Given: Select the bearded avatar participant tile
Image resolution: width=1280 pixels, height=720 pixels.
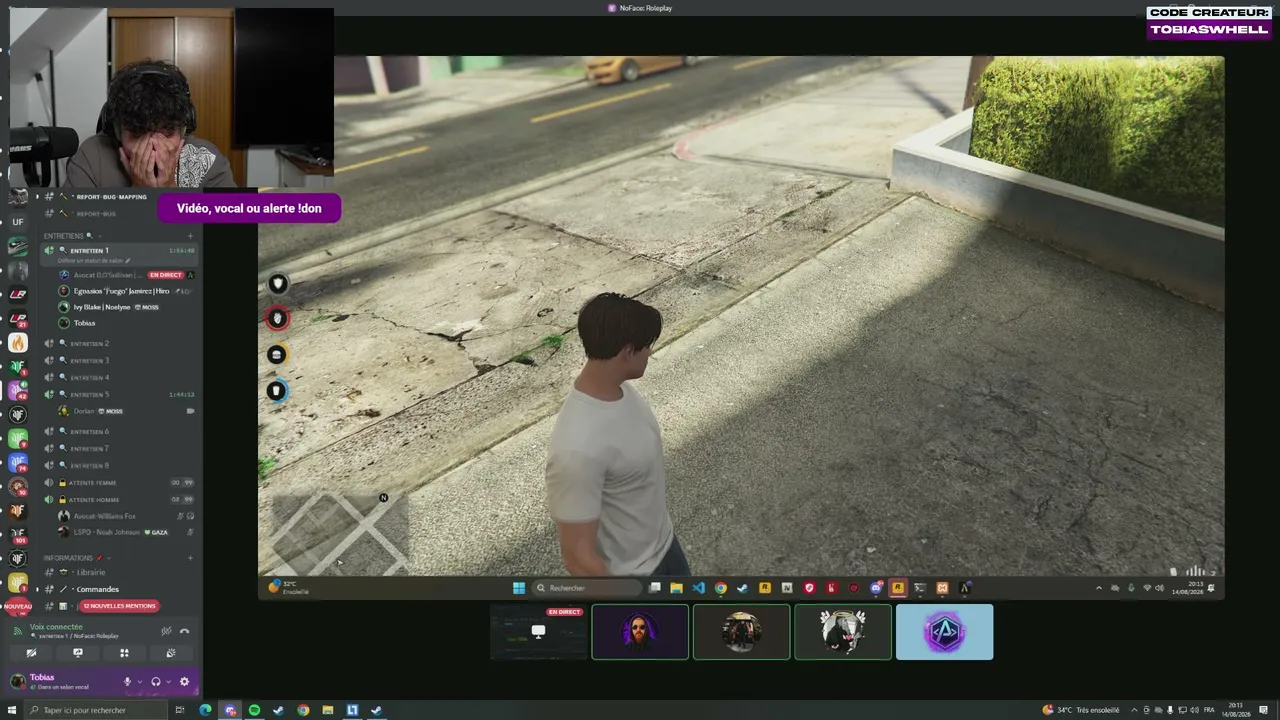Looking at the screenshot, I should coord(640,632).
